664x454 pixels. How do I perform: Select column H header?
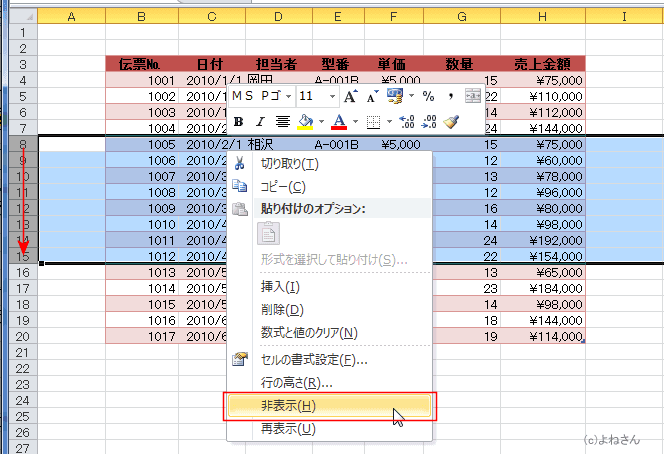pyautogui.click(x=543, y=16)
